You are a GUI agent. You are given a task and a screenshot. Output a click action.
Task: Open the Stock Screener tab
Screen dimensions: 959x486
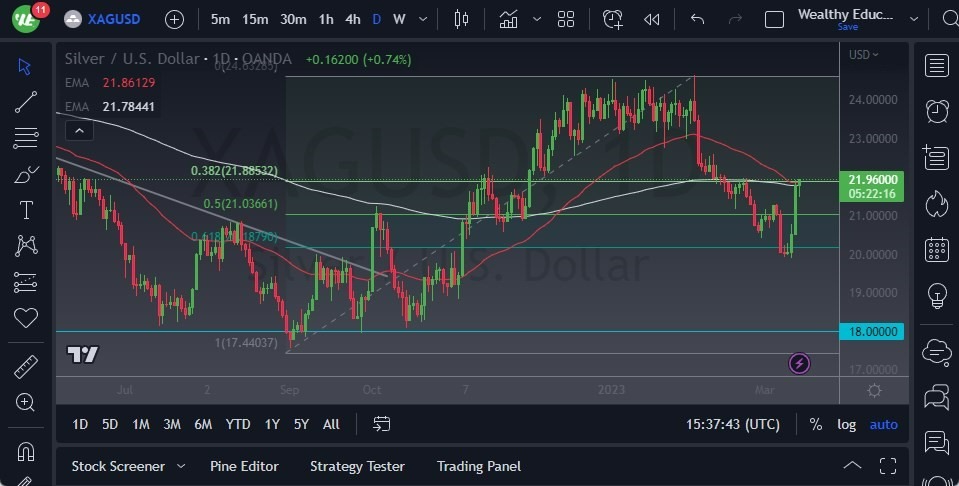[118, 466]
